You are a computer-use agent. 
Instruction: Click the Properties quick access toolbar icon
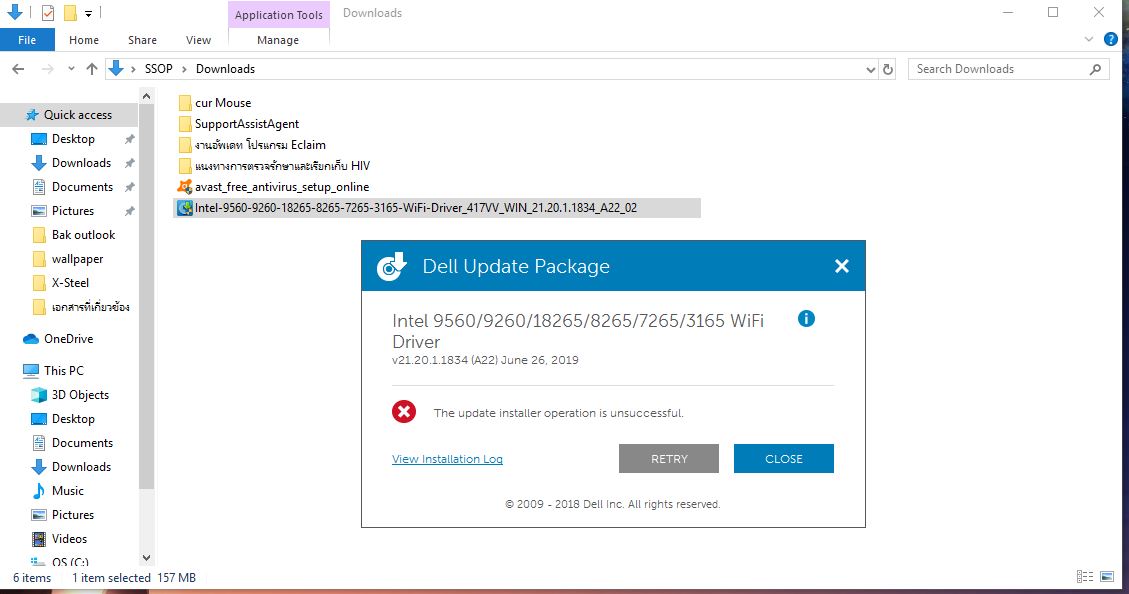(x=48, y=13)
